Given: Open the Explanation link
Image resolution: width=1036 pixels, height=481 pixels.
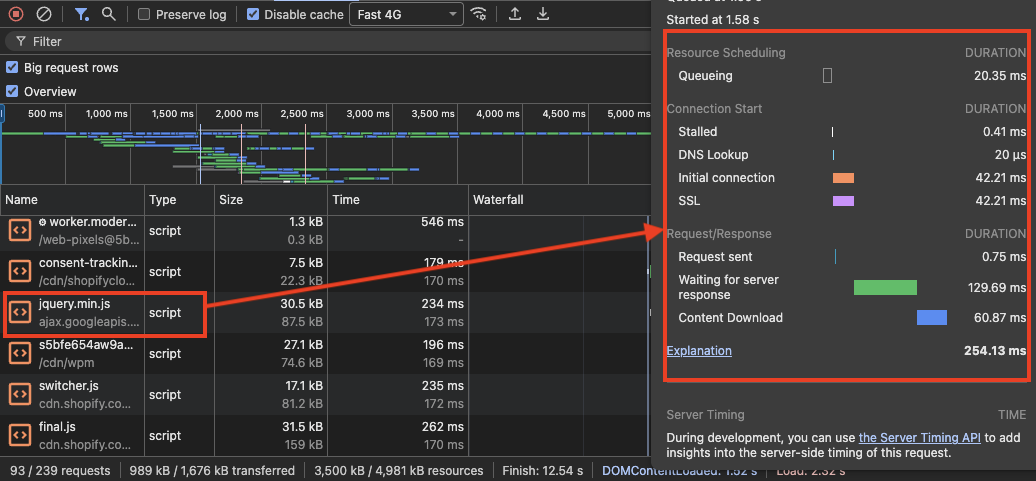Looking at the screenshot, I should [699, 351].
